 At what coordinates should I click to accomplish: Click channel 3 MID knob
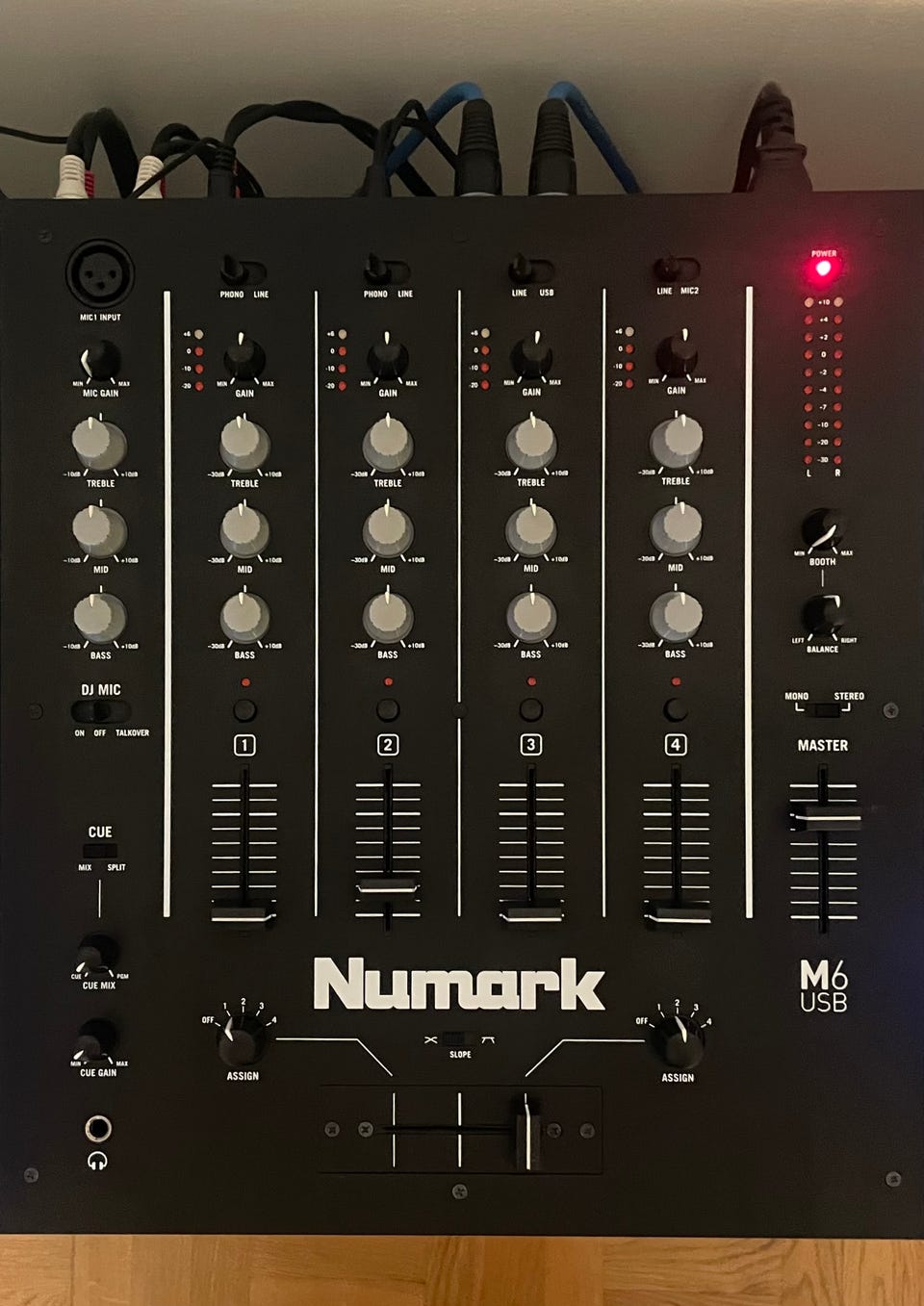[530, 530]
